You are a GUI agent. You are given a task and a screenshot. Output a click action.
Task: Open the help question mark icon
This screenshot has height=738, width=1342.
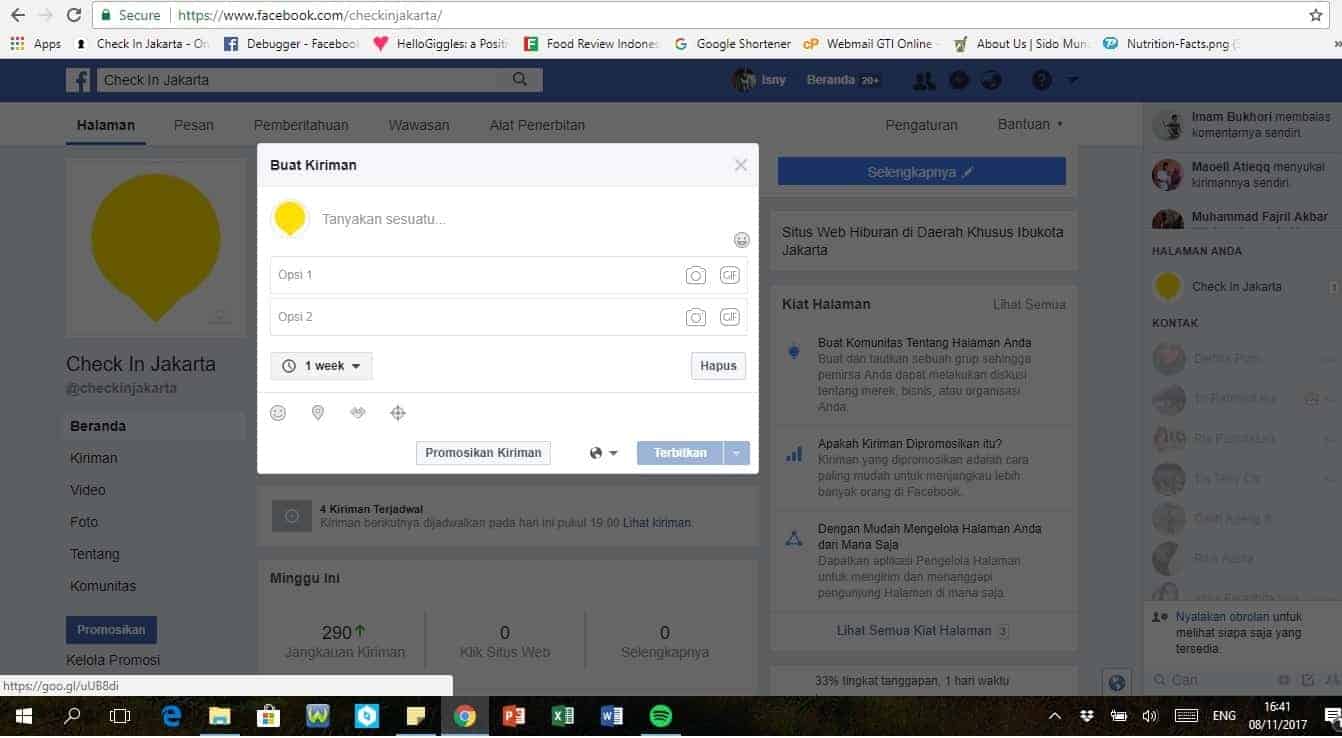(x=1041, y=80)
